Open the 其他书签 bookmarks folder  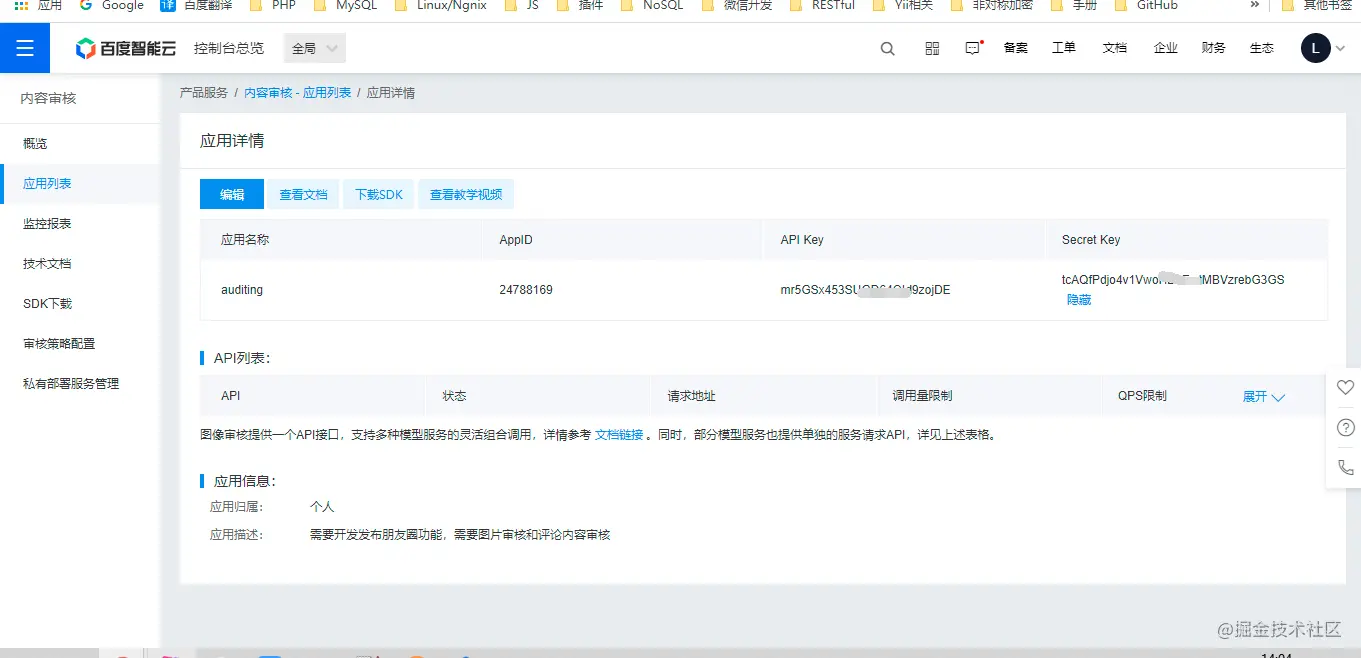[1319, 5]
